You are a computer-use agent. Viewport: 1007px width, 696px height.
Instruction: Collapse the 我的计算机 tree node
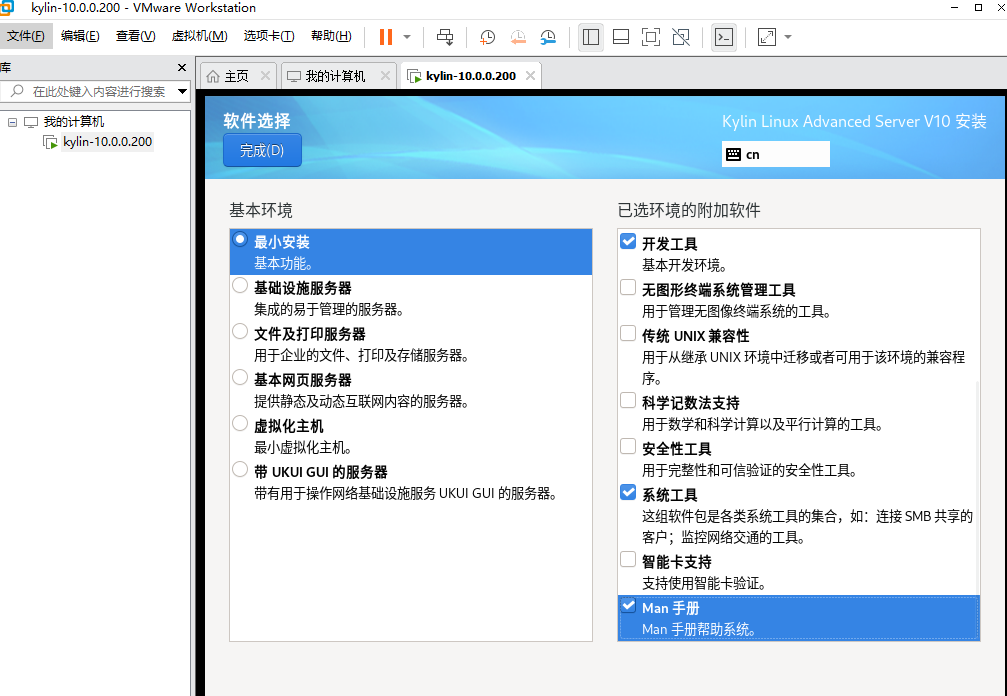click(x=12, y=121)
